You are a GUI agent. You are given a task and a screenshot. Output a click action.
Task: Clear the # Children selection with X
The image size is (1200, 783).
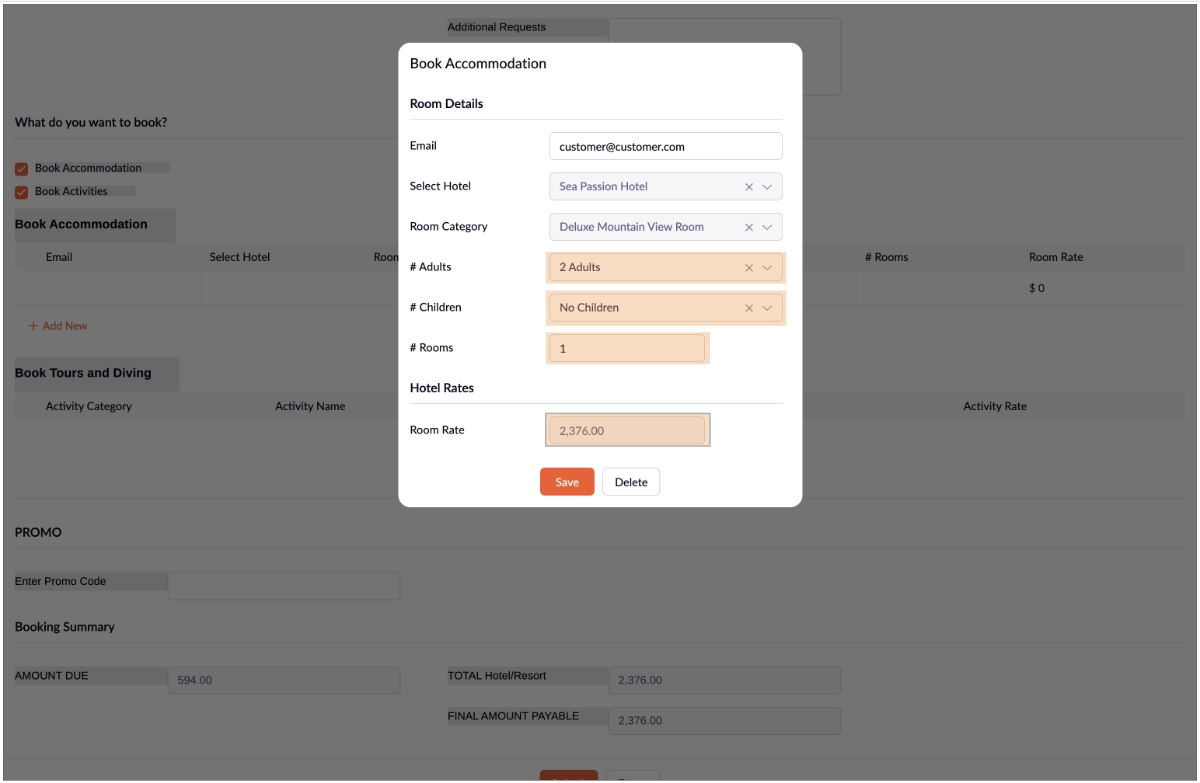[749, 308]
